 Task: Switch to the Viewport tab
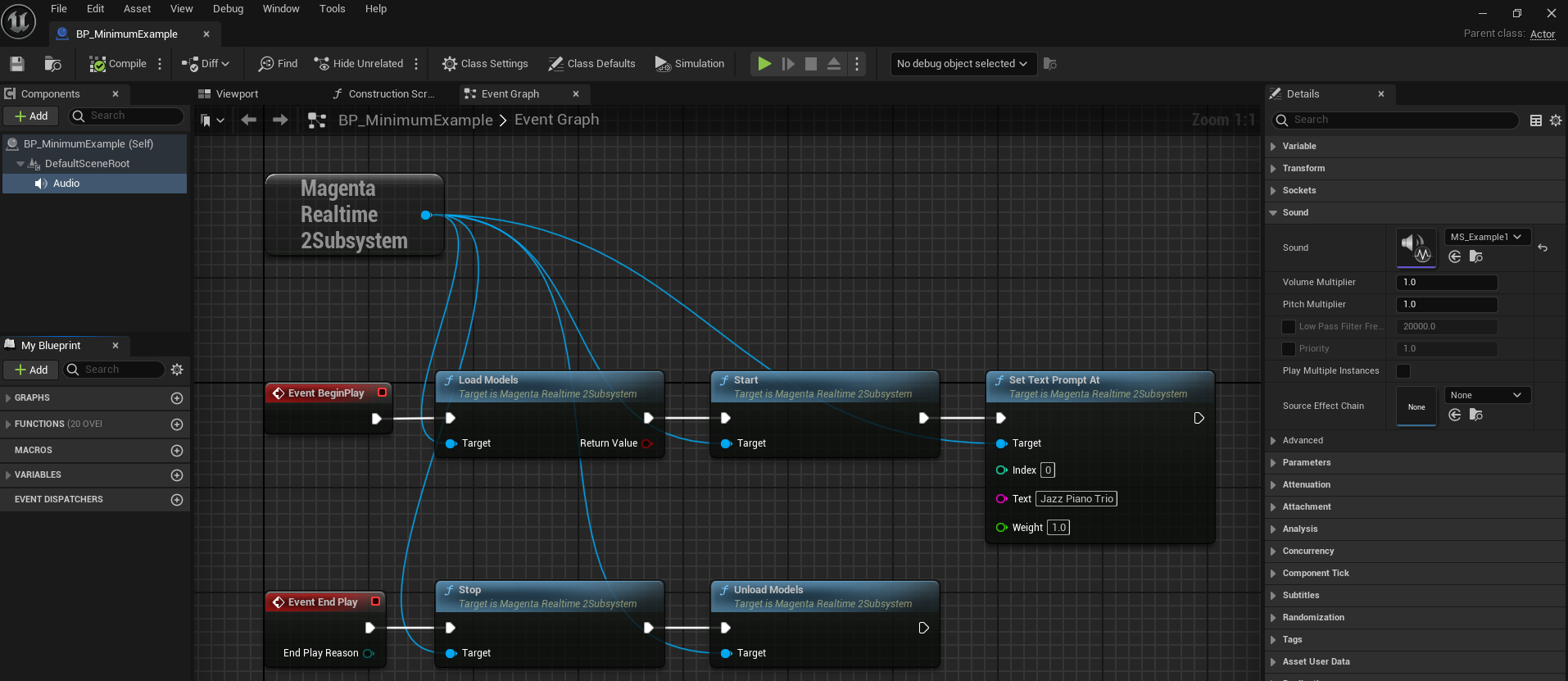[229, 94]
